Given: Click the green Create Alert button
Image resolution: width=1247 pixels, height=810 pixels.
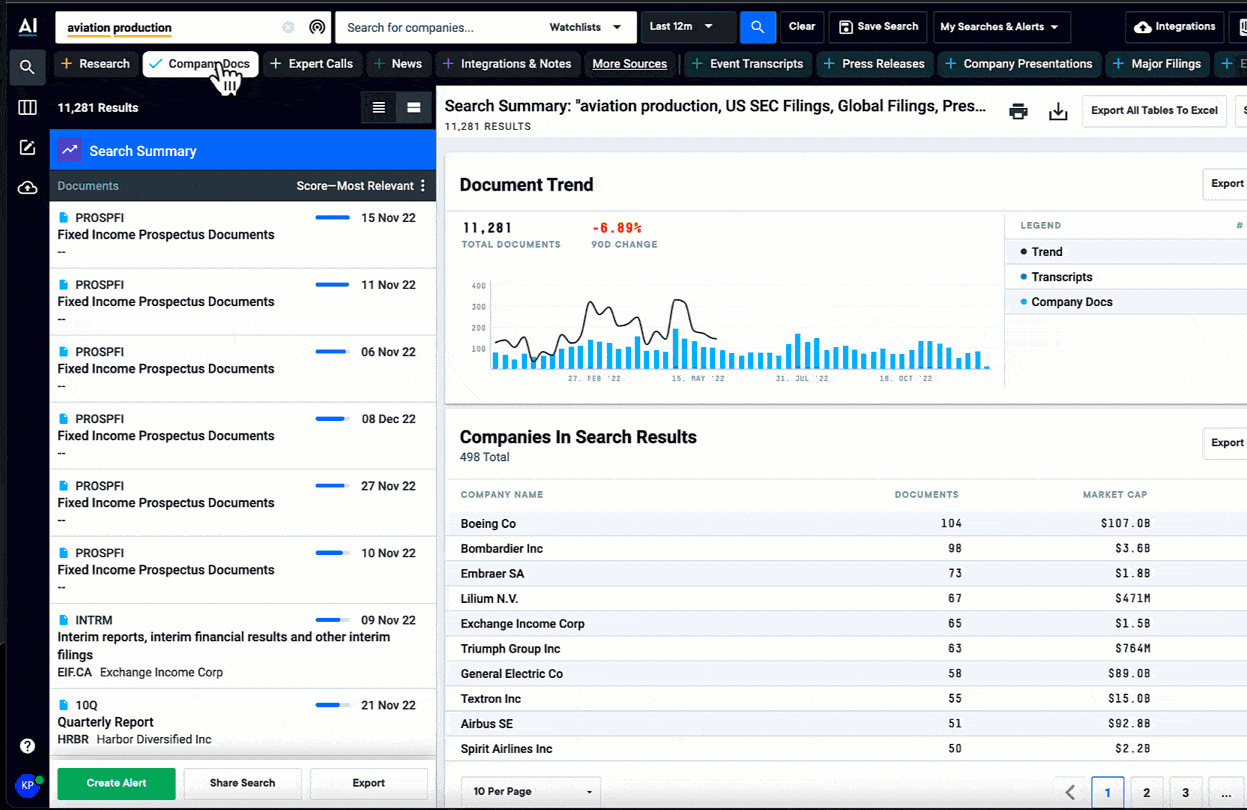Looking at the screenshot, I should [x=116, y=783].
